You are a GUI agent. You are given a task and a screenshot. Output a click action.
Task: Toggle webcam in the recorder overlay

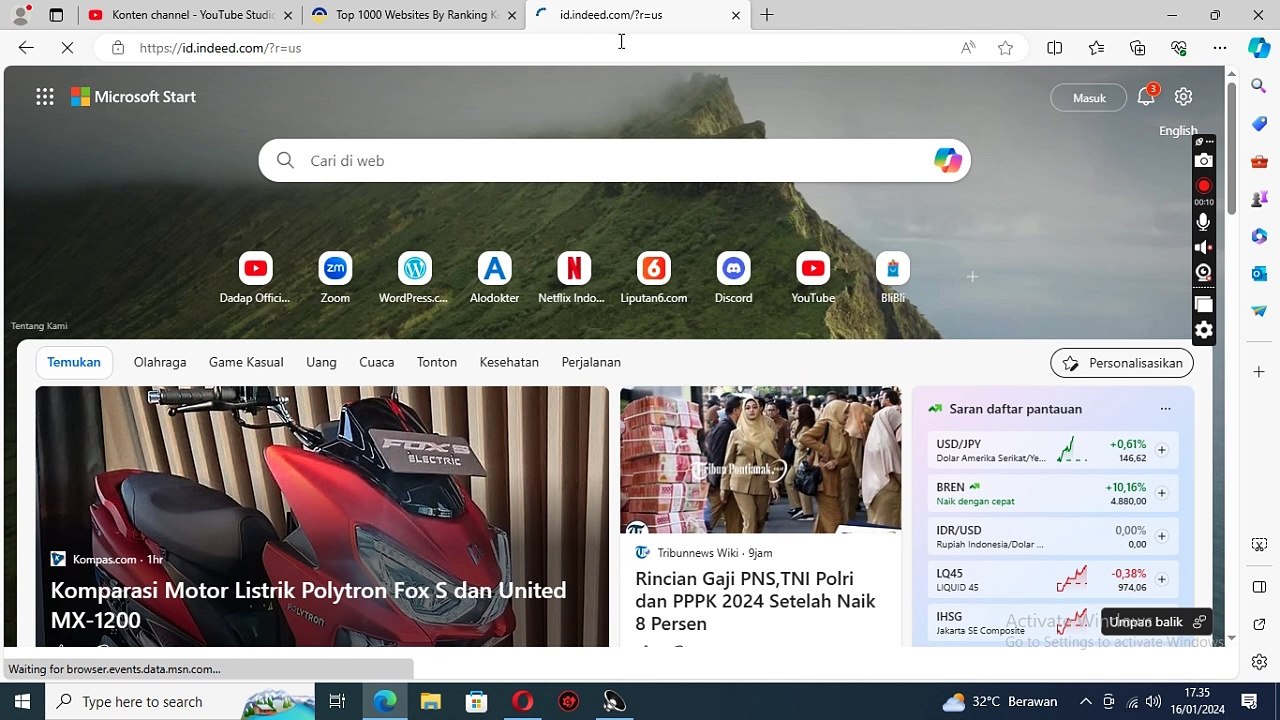[x=1204, y=272]
